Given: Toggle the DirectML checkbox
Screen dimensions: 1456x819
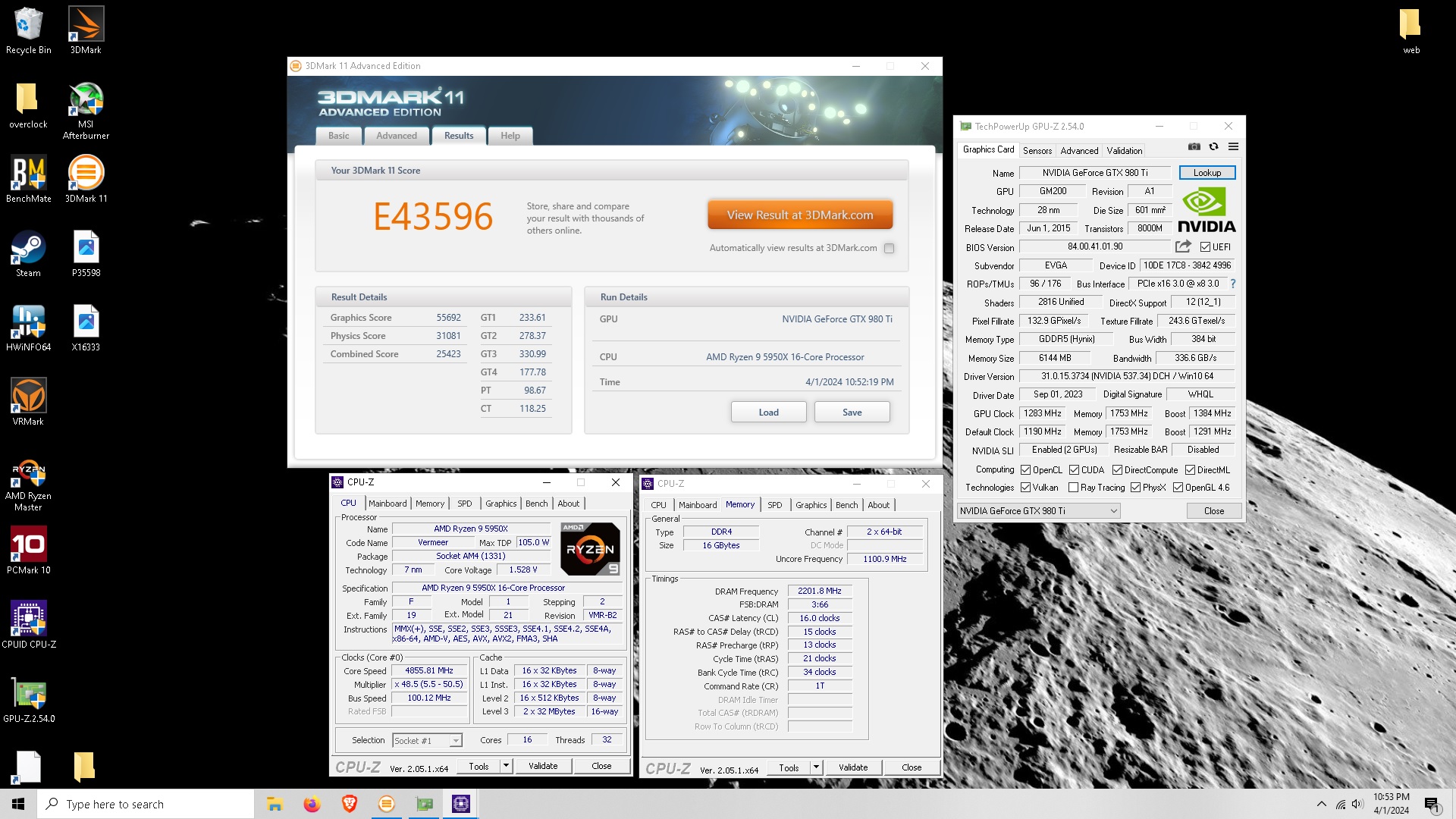Looking at the screenshot, I should point(1190,470).
